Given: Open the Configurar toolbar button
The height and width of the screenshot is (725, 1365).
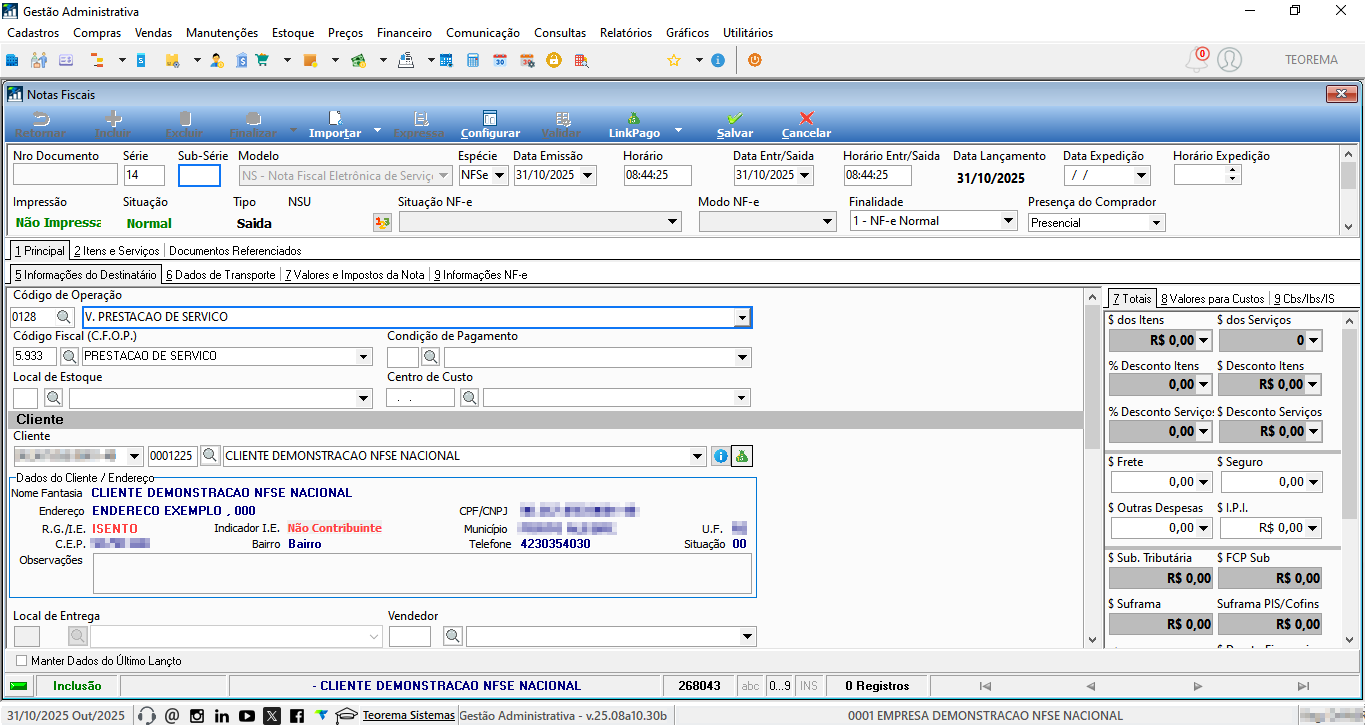Looking at the screenshot, I should pyautogui.click(x=490, y=125).
